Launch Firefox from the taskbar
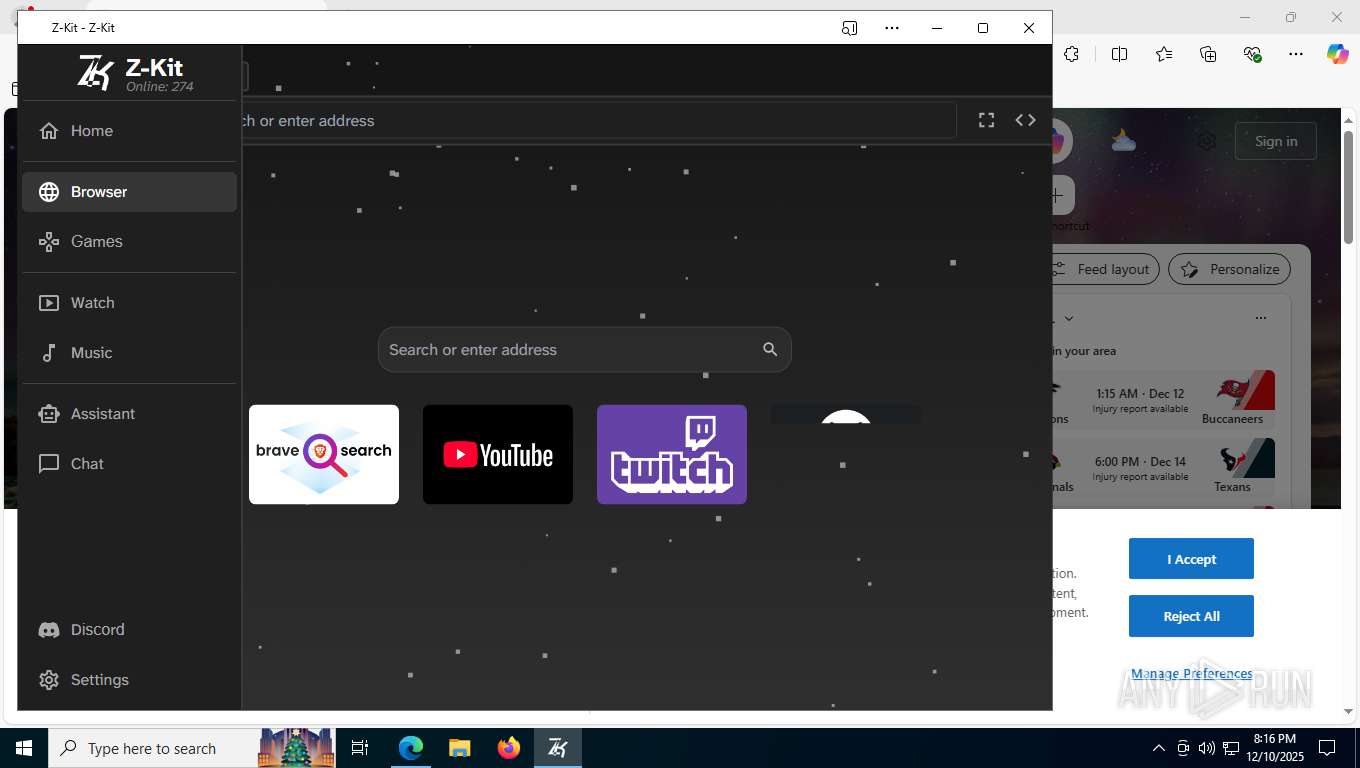The width and height of the screenshot is (1360, 768). pos(509,748)
